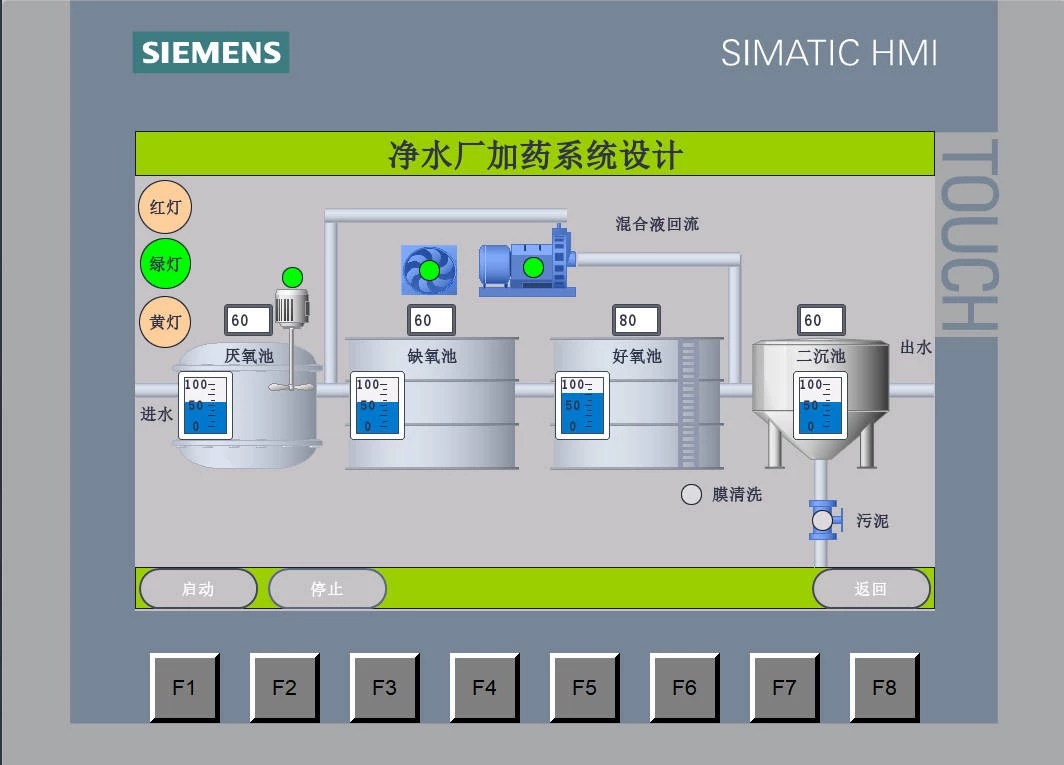
Task: Click the 出水 outlet label
Action: pos(916,348)
